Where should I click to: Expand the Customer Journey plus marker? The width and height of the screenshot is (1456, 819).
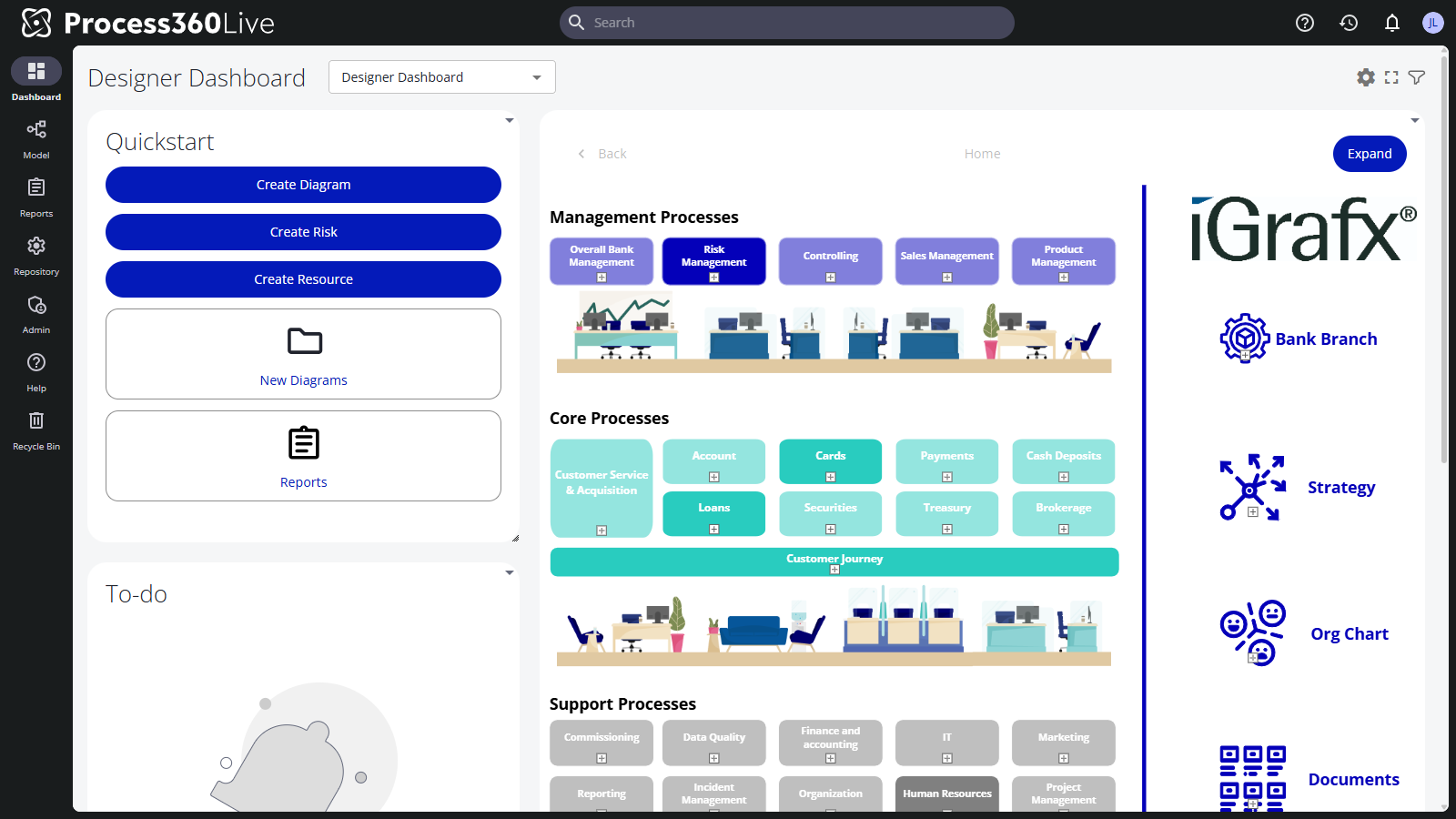click(834, 570)
